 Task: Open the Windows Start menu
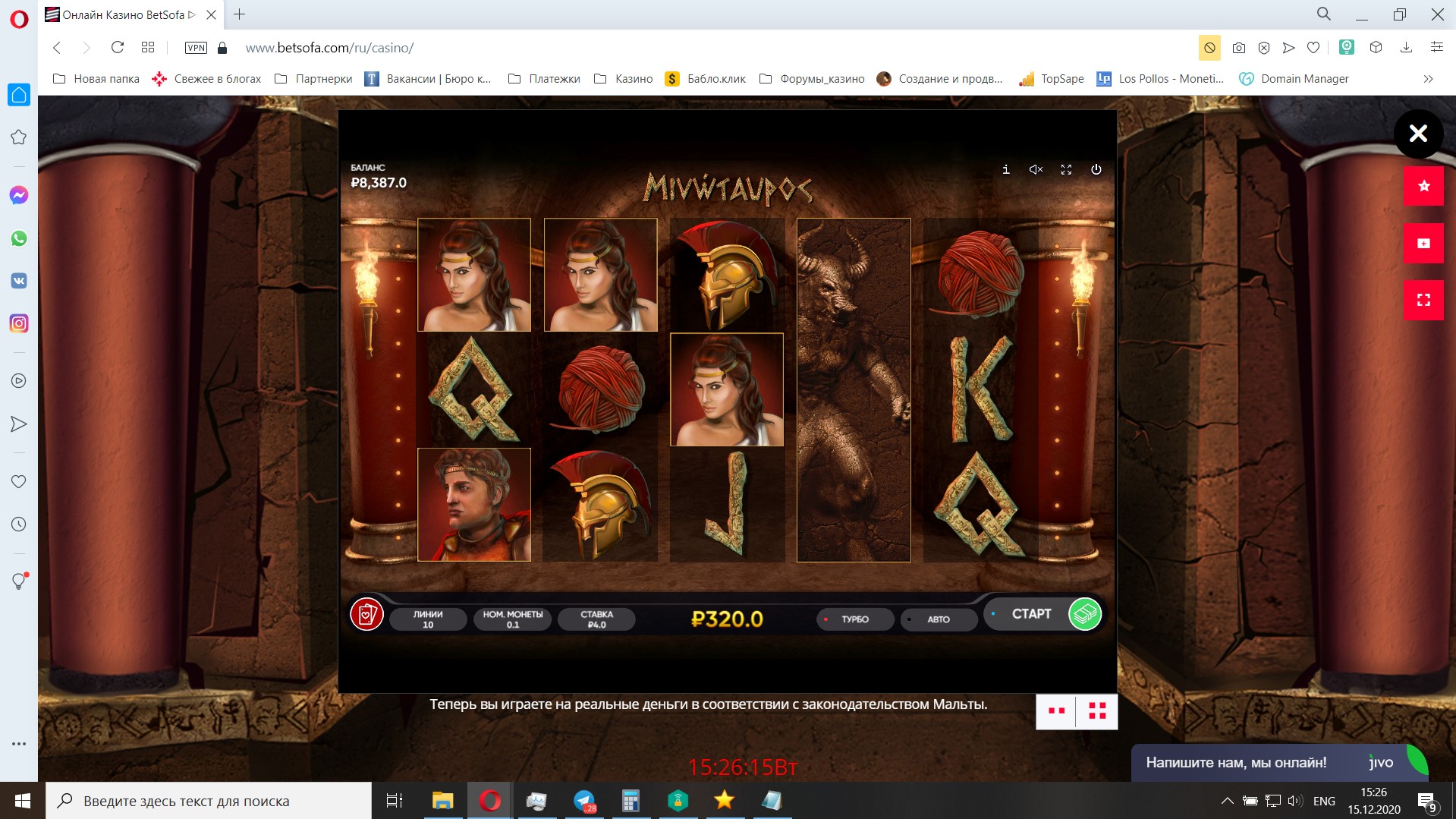23,801
